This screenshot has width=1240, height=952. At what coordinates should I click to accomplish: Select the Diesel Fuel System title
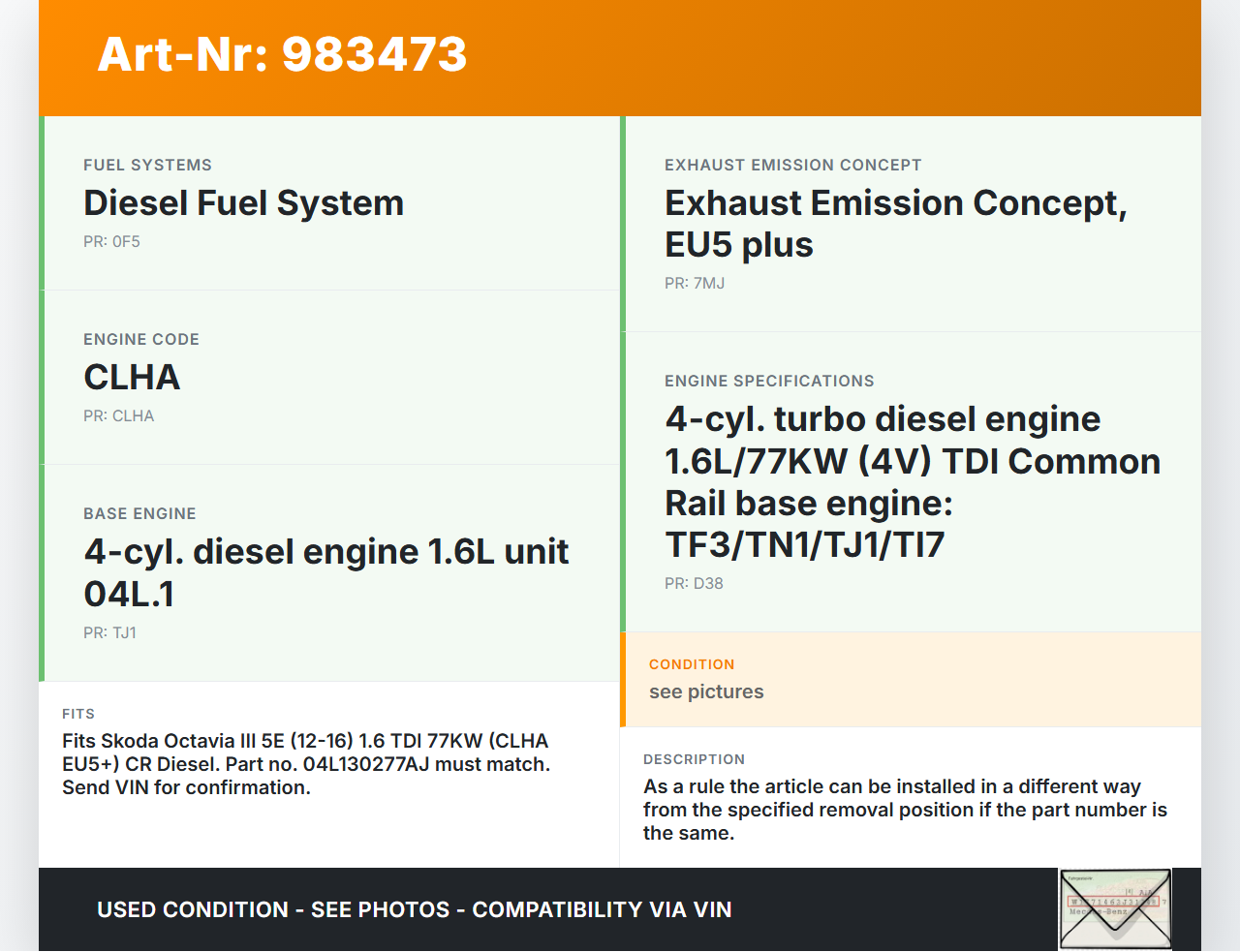pyautogui.click(x=243, y=203)
